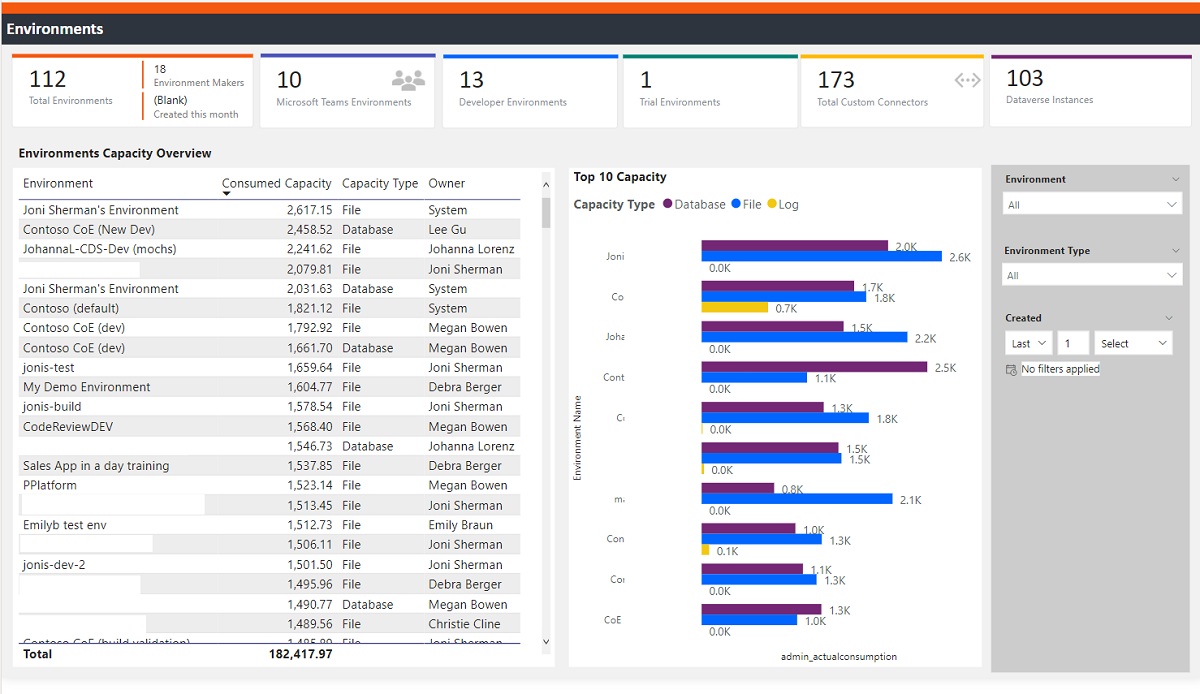1200x694 pixels.
Task: Click the filter icon beside No filters applied
Action: tap(1011, 369)
